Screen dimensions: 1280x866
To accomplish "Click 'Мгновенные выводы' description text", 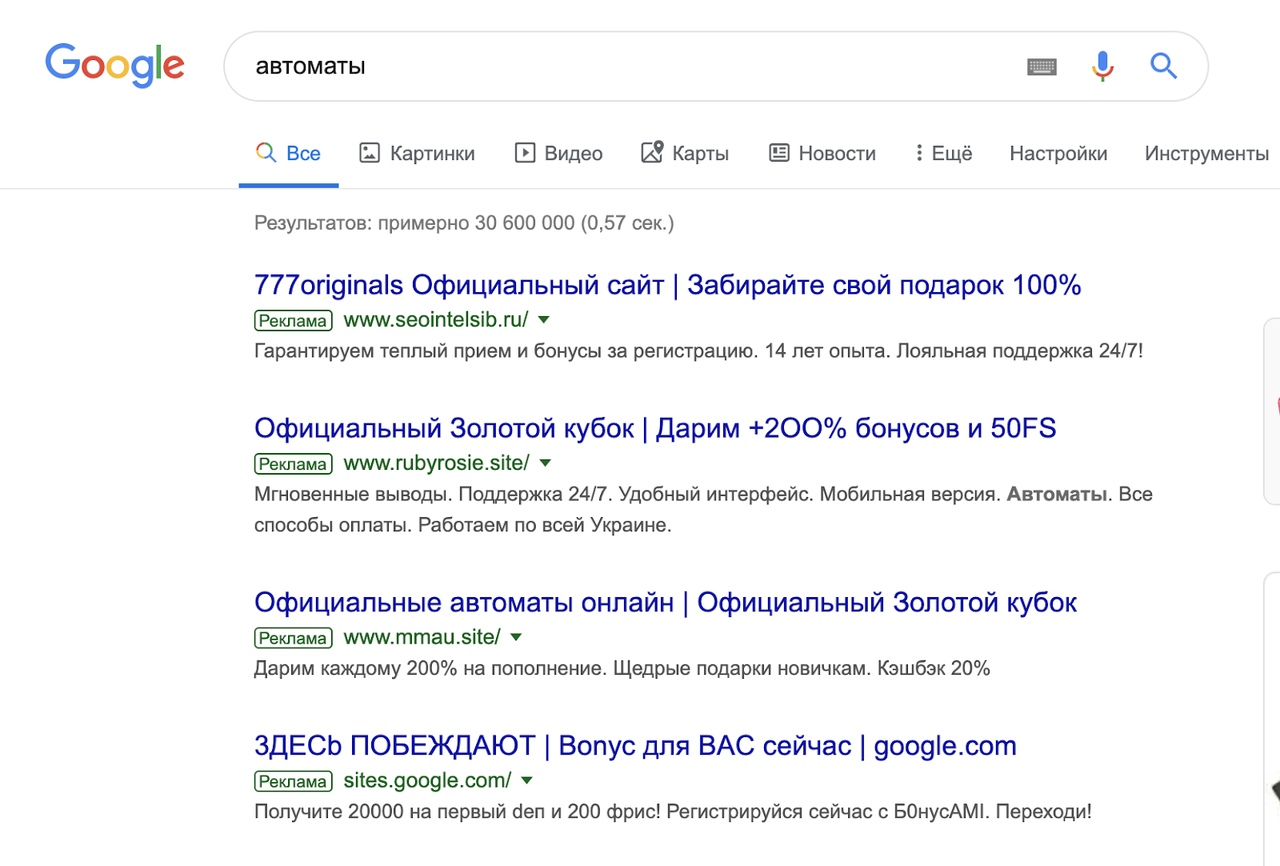I will [x=703, y=509].
